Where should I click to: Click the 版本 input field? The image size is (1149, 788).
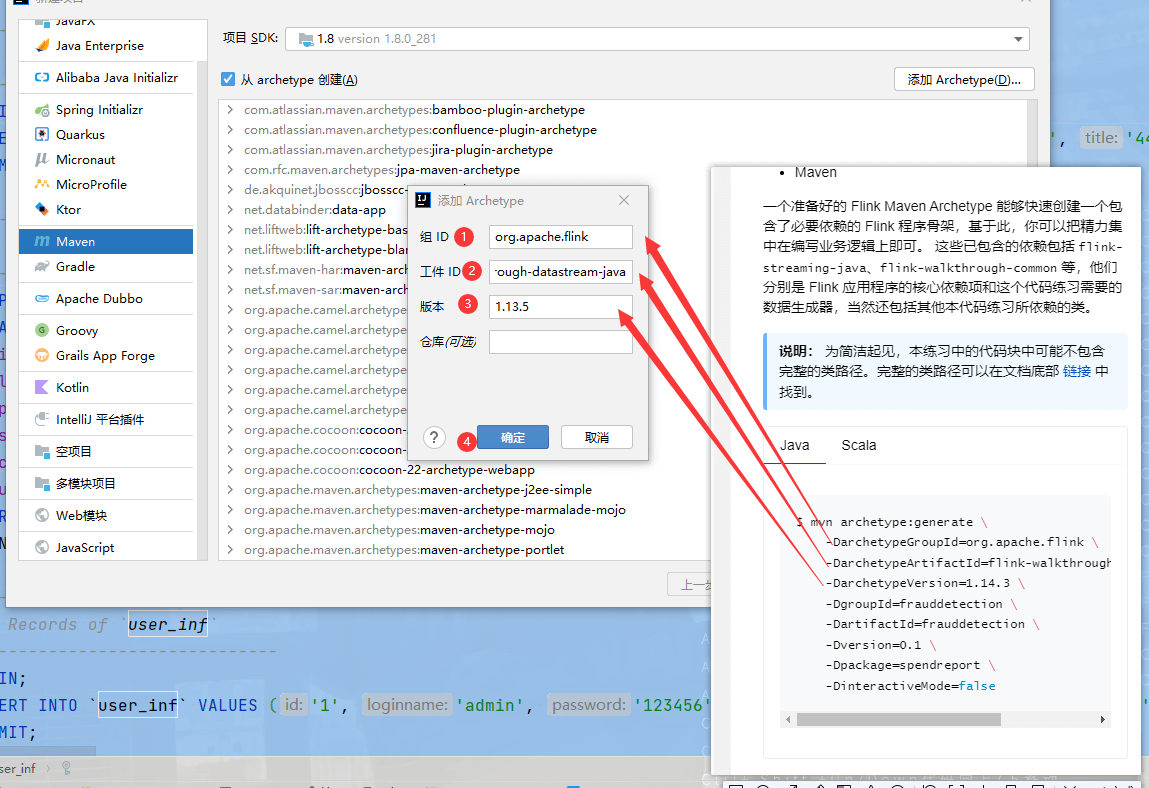click(x=561, y=306)
